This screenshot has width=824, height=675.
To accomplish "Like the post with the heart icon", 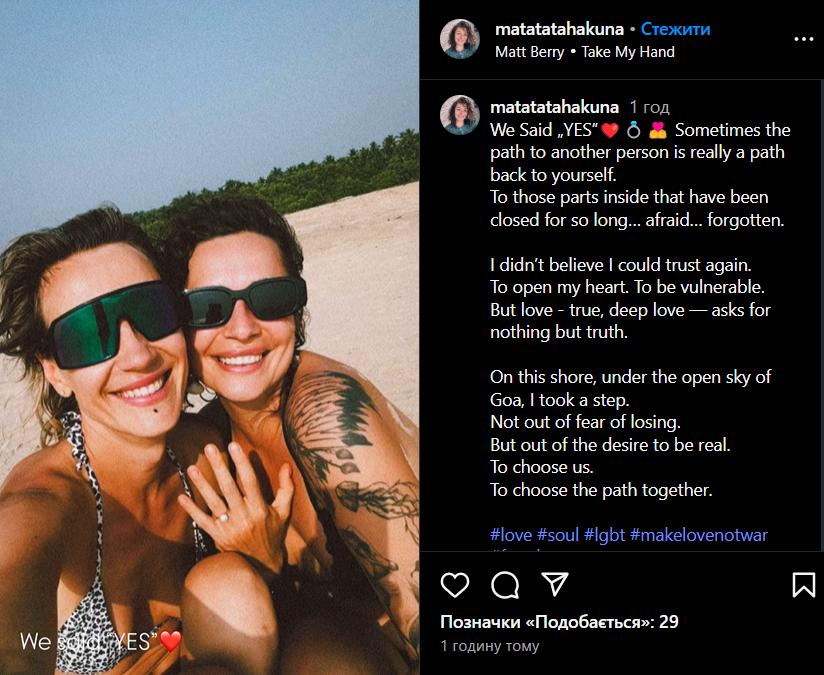I will pos(455,585).
